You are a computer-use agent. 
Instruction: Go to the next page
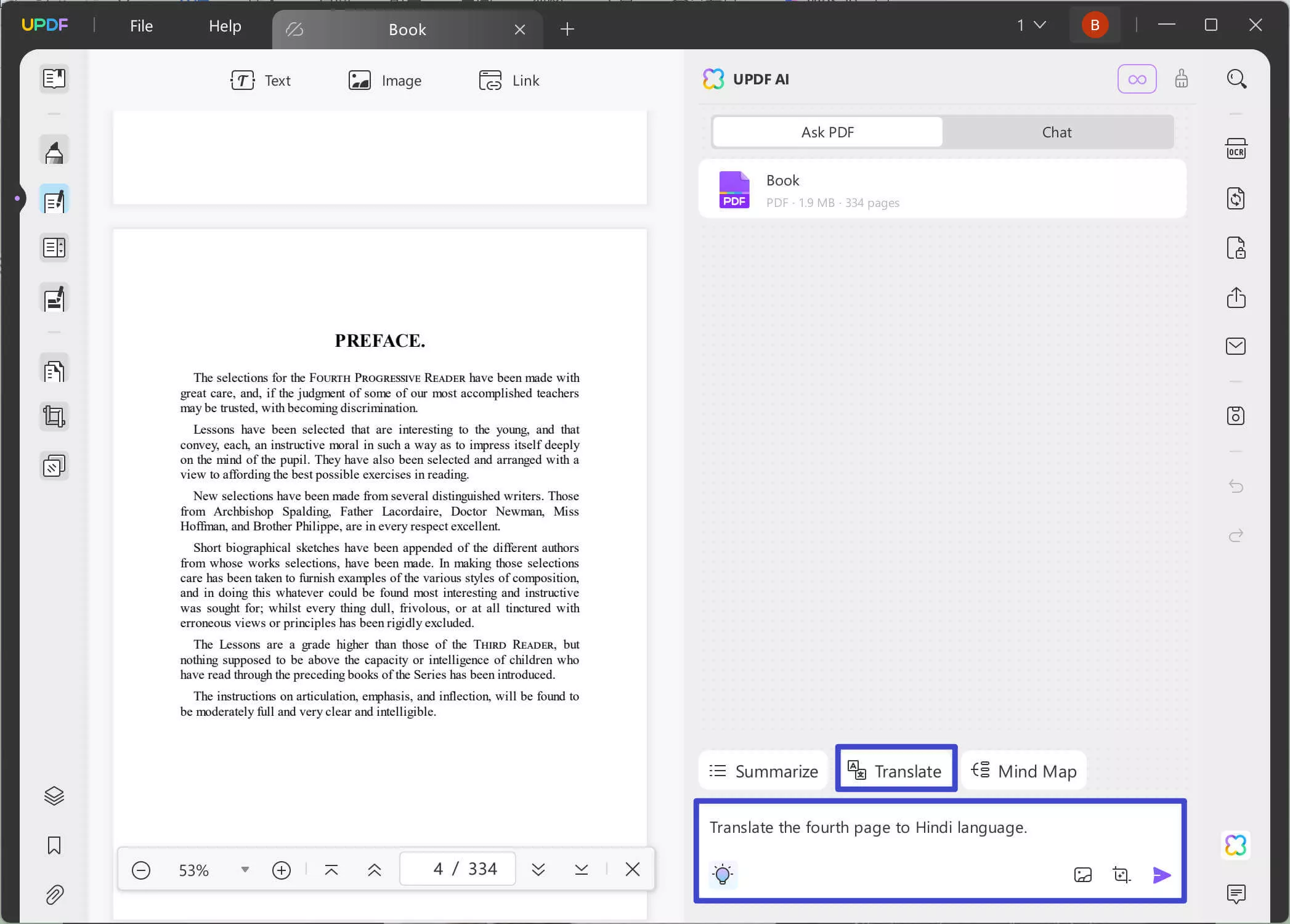(538, 870)
